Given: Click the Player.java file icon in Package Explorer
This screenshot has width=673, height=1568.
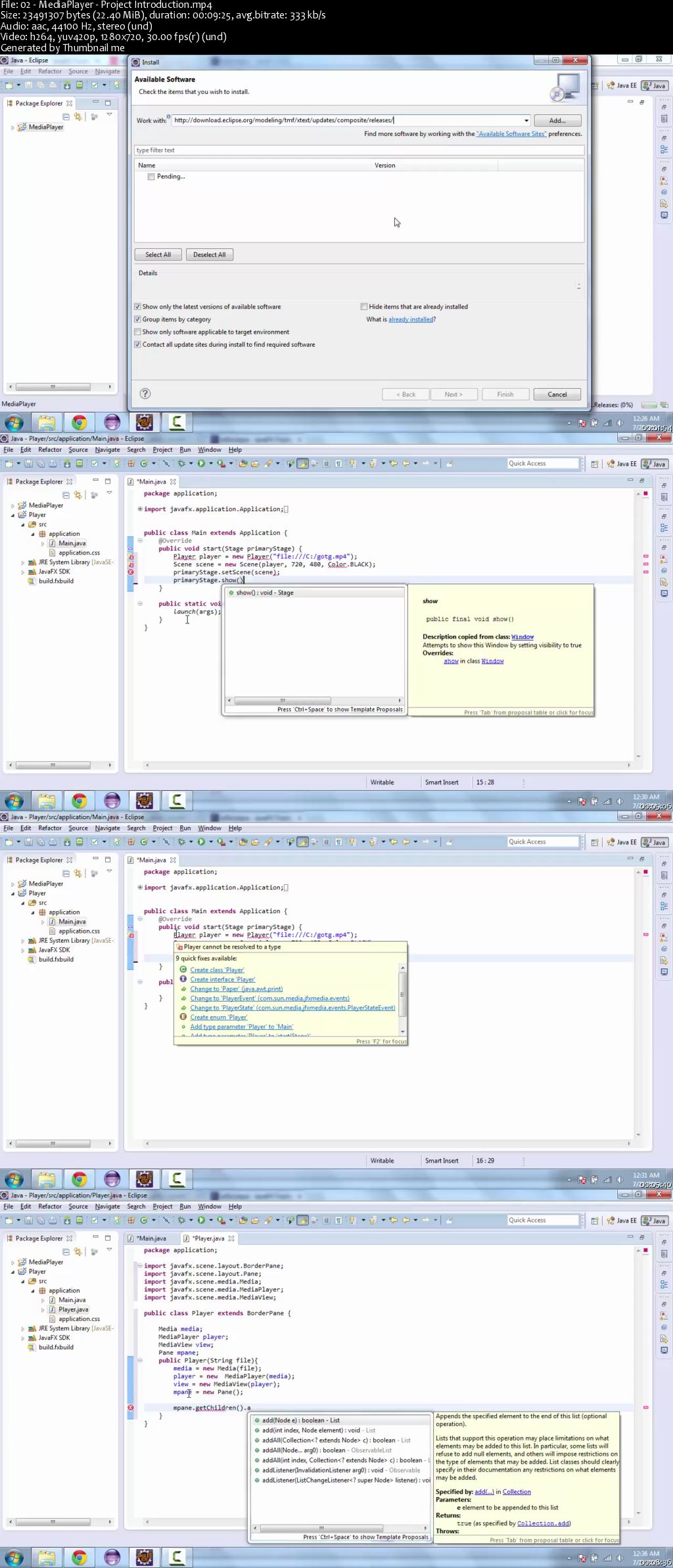Looking at the screenshot, I should (x=53, y=1309).
